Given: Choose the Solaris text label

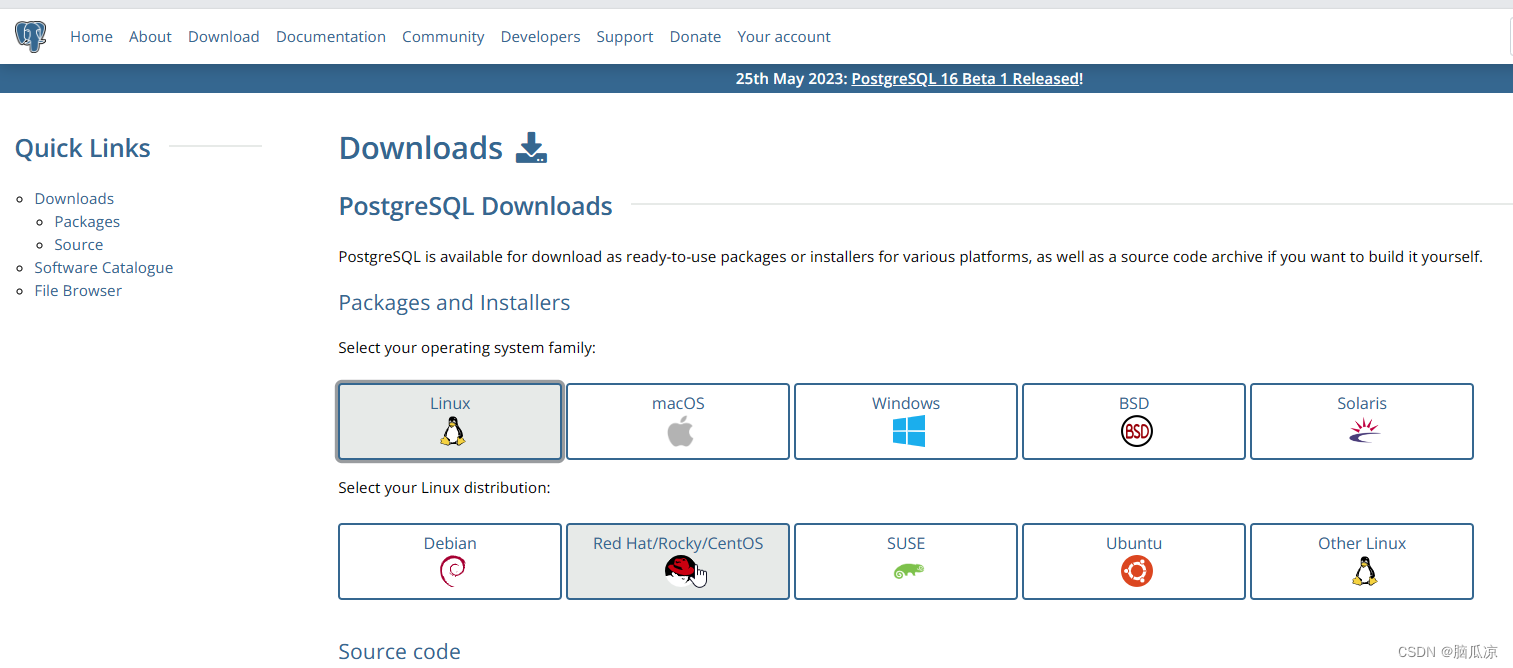Looking at the screenshot, I should pyautogui.click(x=1362, y=404).
